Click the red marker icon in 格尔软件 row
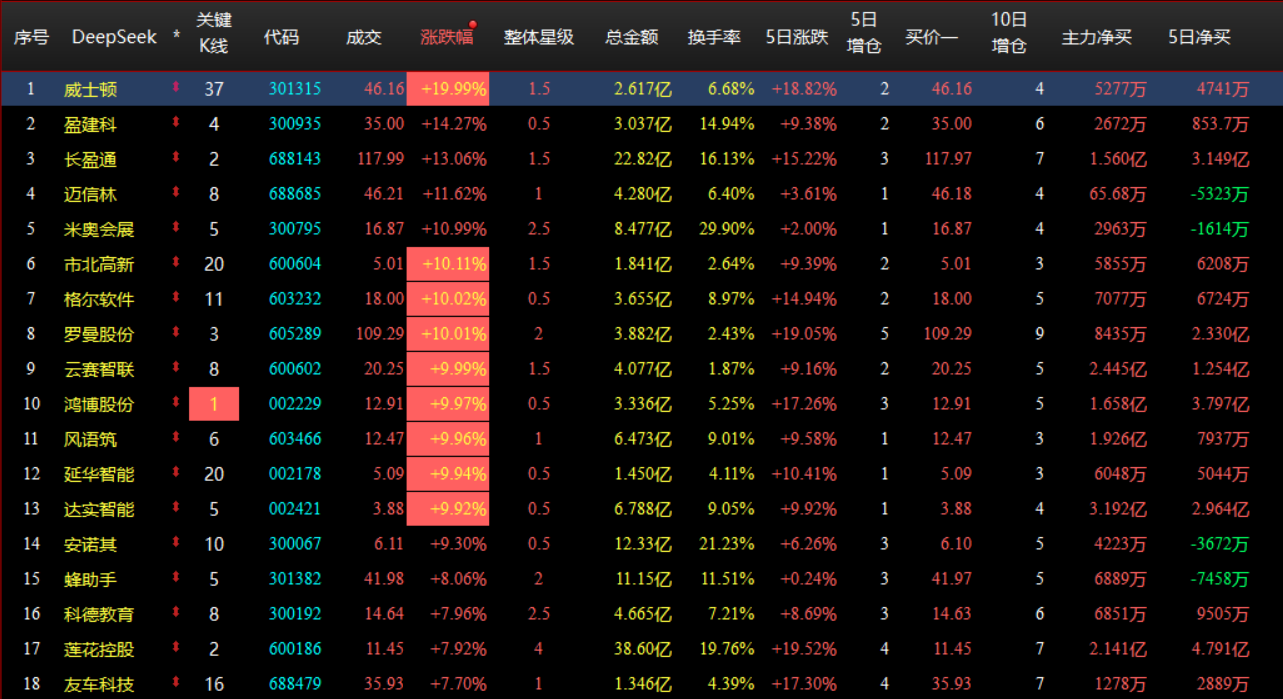1283x699 pixels. point(176,298)
